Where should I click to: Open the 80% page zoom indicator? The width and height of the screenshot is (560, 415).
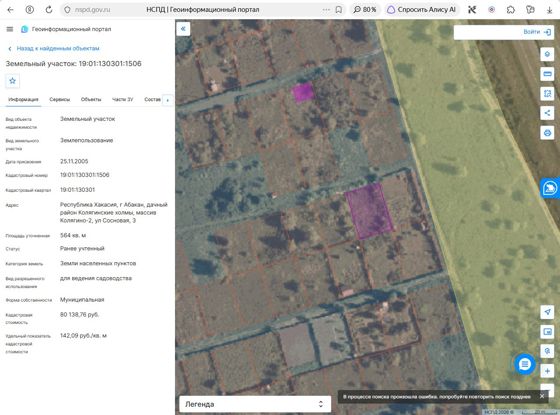[365, 10]
